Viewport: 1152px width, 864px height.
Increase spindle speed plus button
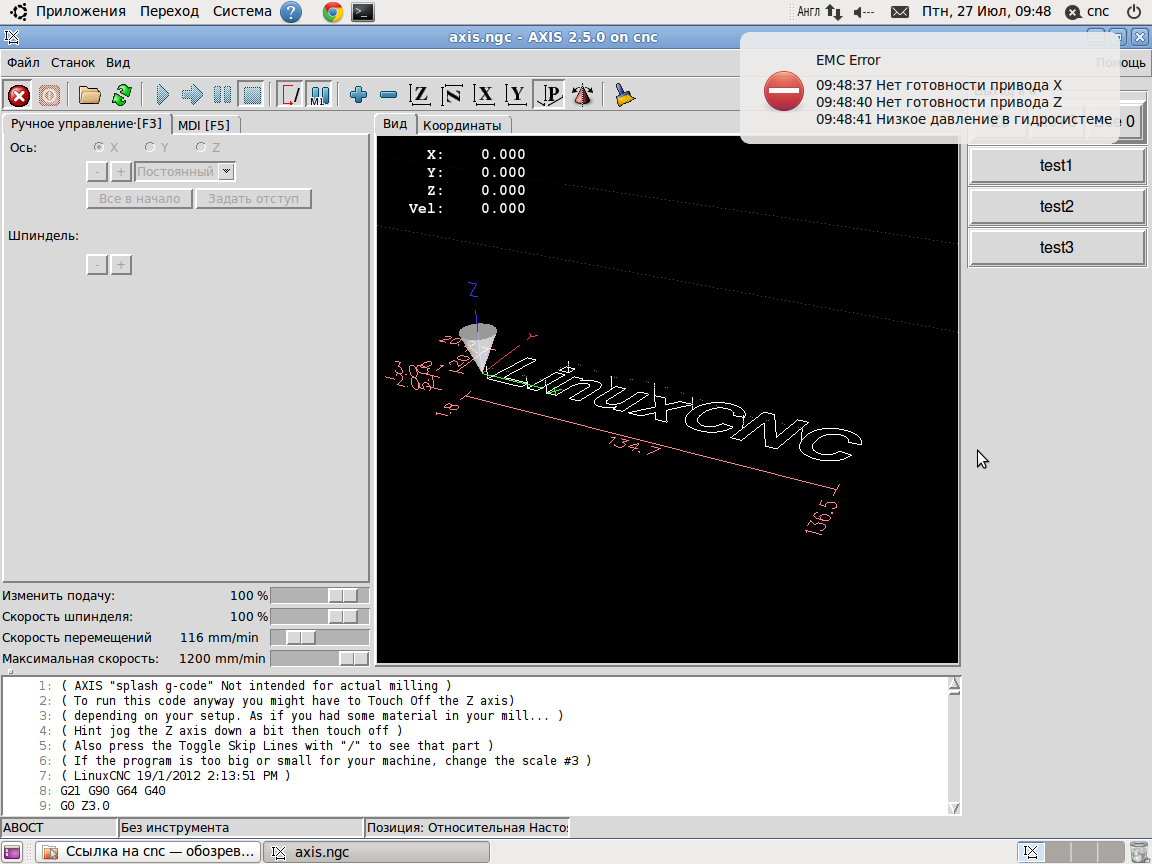click(x=121, y=264)
